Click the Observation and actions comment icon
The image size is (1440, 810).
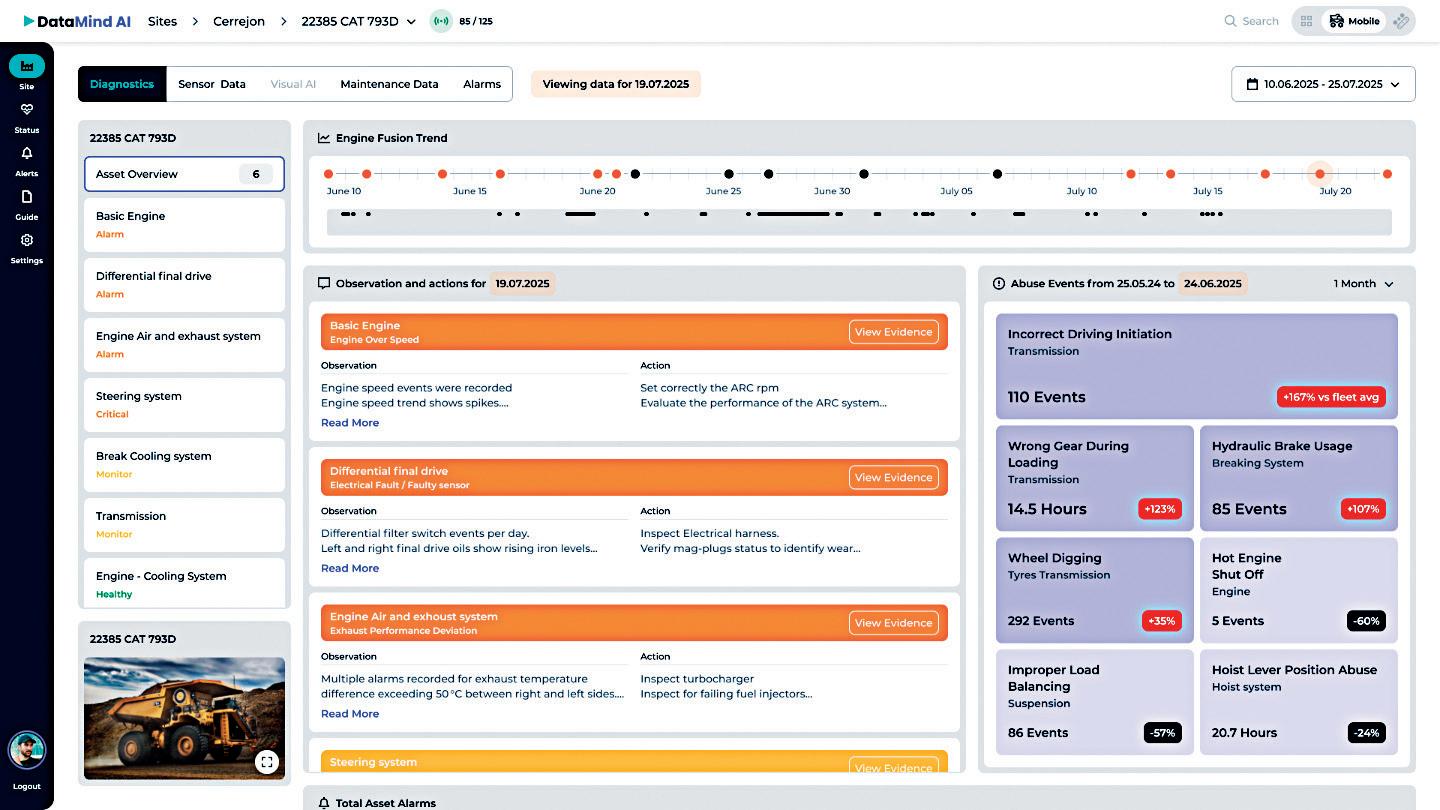324,283
